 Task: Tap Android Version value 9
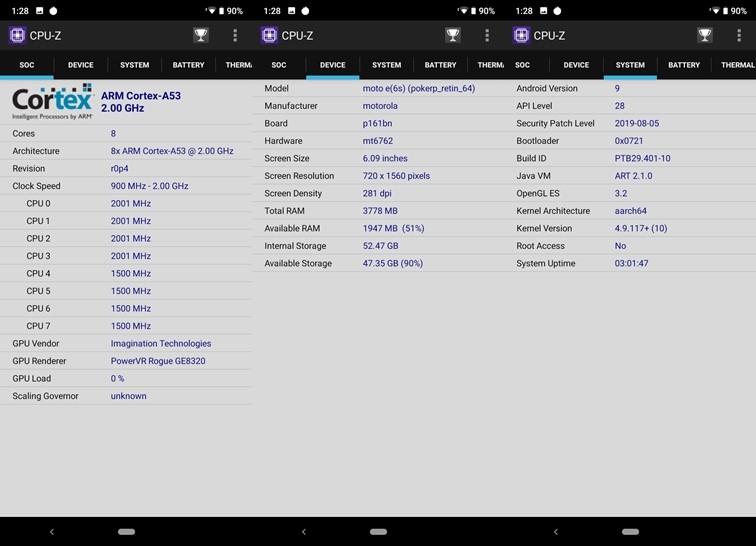coord(617,88)
